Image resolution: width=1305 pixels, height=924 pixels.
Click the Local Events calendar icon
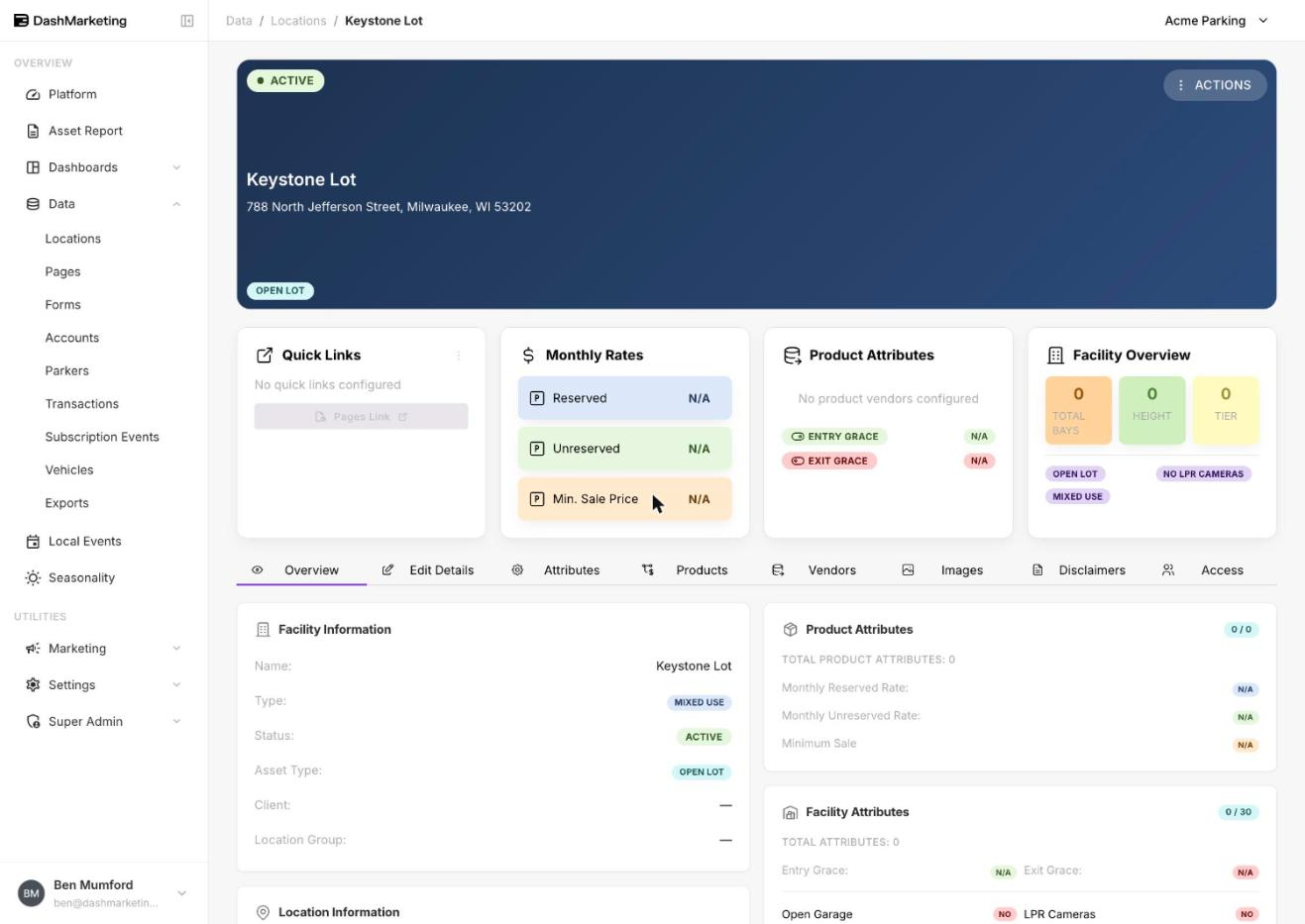(33, 542)
